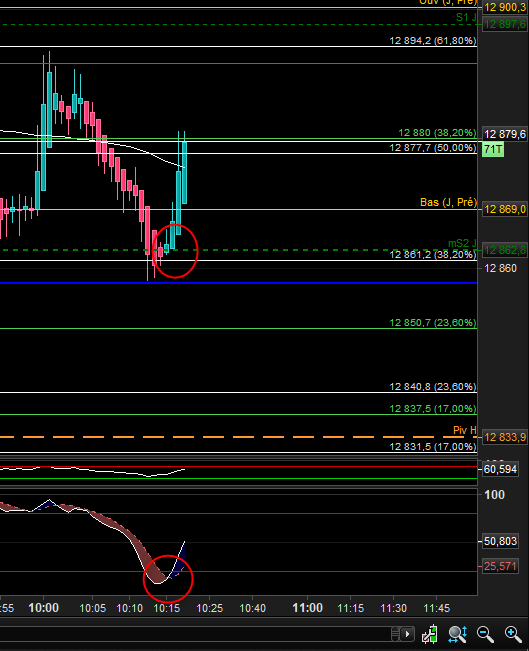Screen dimensions: 529x651
Task: Click the Piv H pivot label
Action: coord(465,430)
